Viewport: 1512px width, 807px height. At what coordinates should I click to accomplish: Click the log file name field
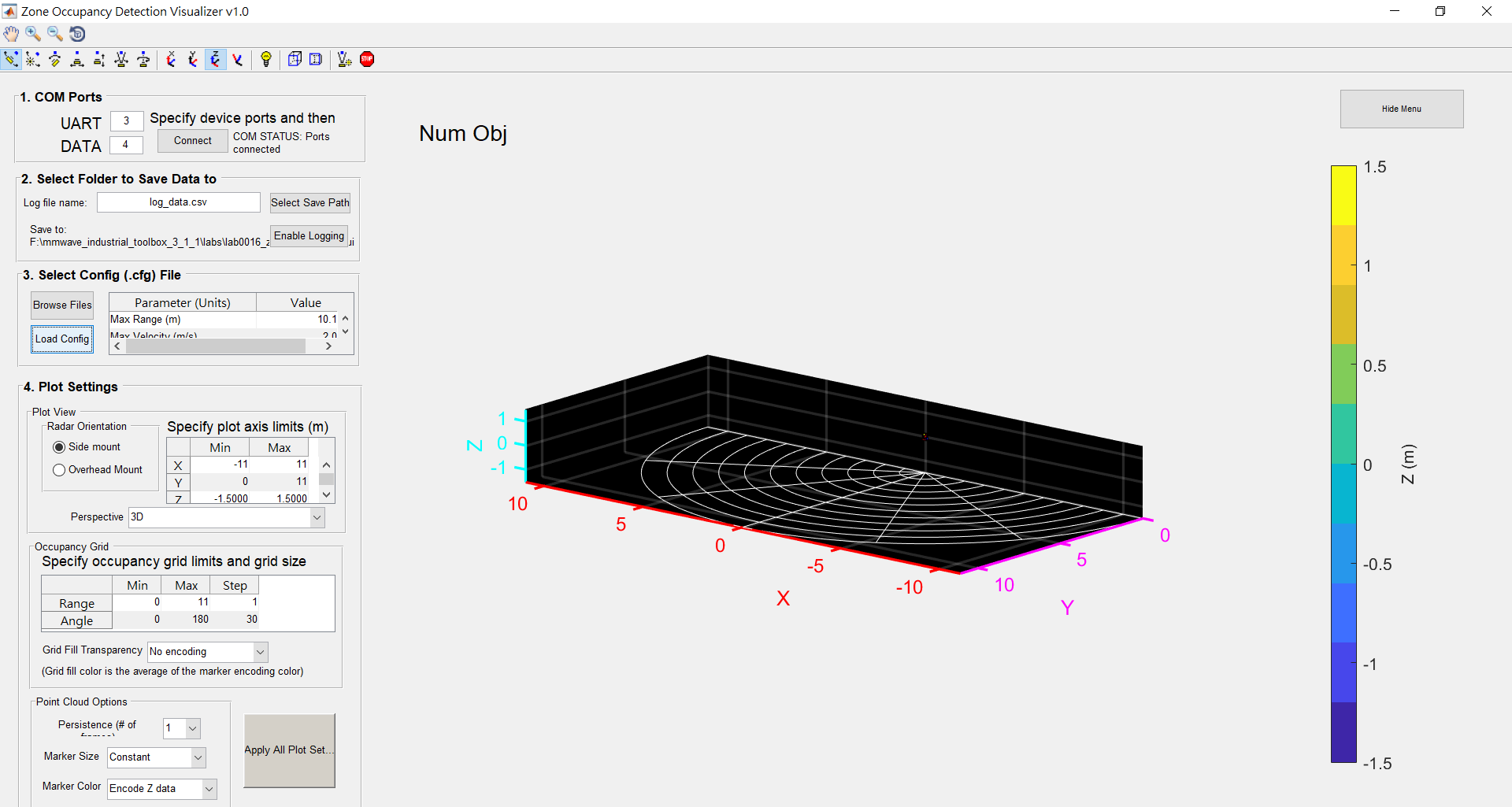click(x=179, y=202)
